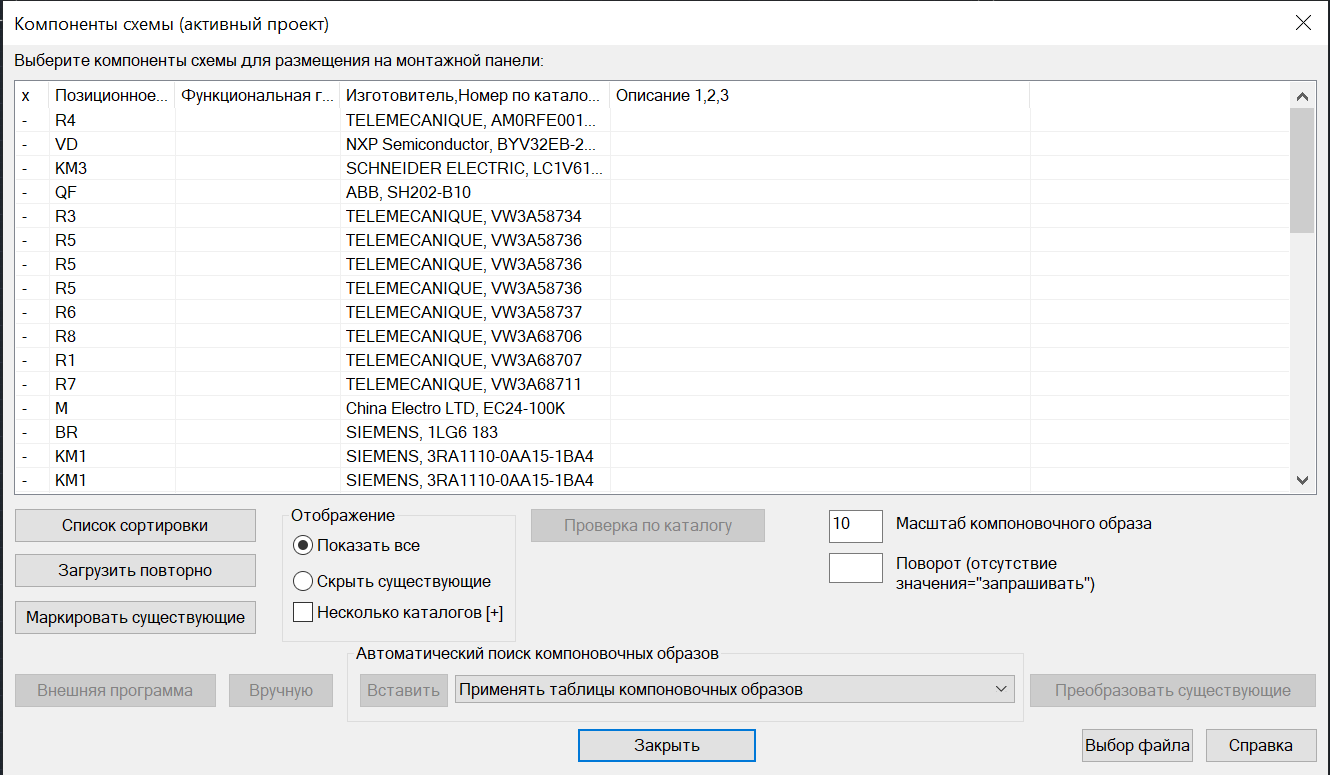Click Загрузить повторно button
This screenshot has height=775, width=1330.
135,571
